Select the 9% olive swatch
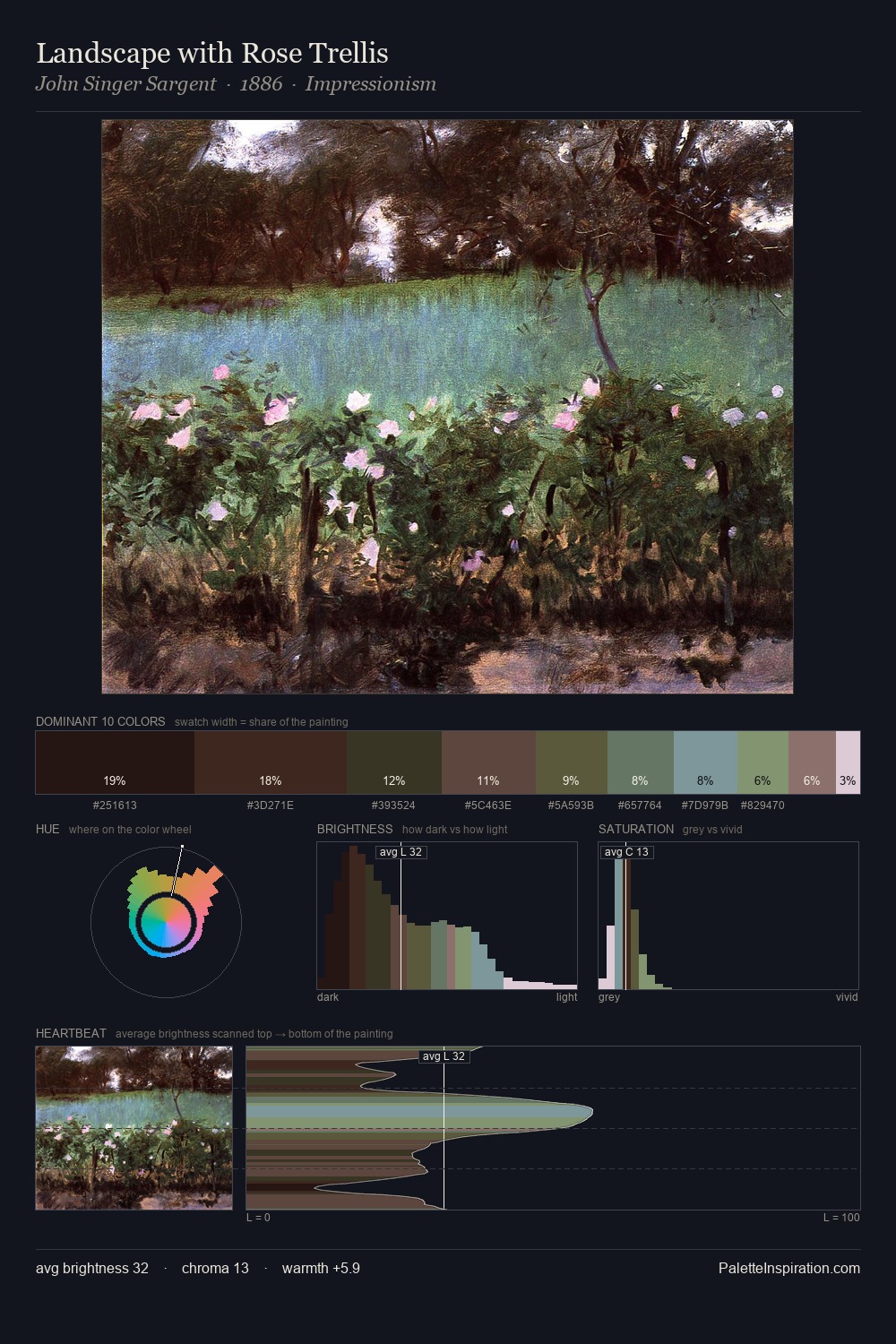 coord(572,762)
